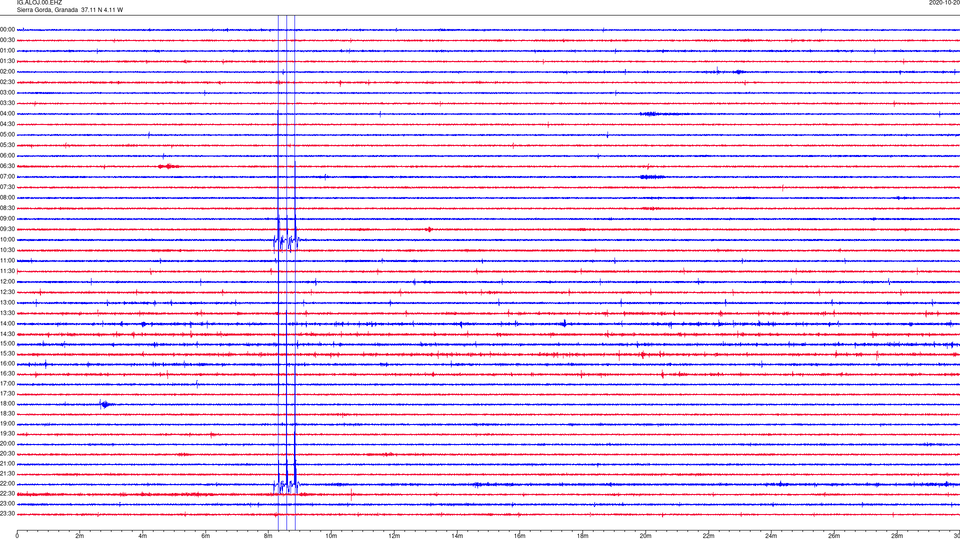The height and width of the screenshot is (540, 960).
Task: Click the 00:30 trace time label
Action: [x=7, y=40]
